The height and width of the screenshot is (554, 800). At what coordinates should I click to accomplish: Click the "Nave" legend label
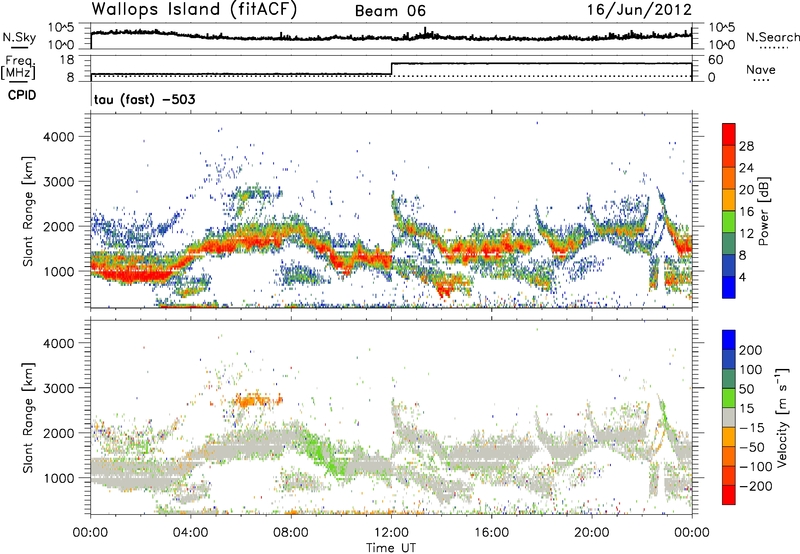point(761,69)
